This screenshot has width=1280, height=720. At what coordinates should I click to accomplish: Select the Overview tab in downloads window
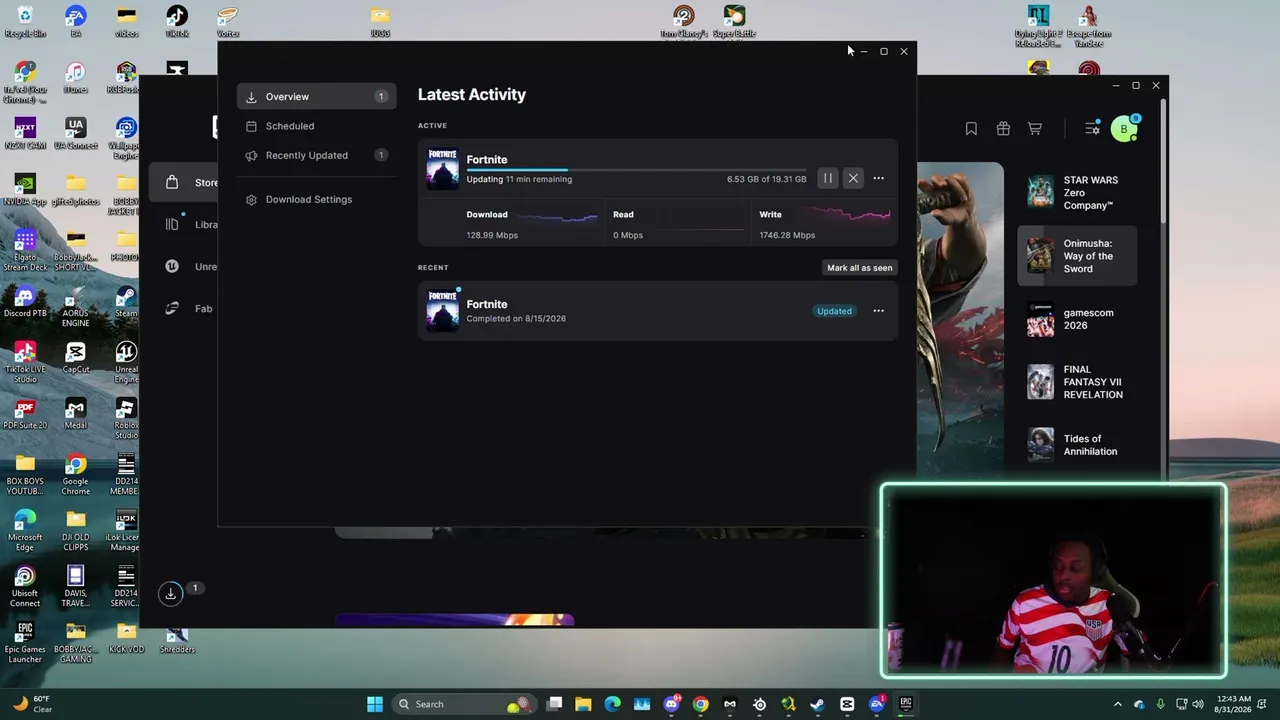[316, 97]
